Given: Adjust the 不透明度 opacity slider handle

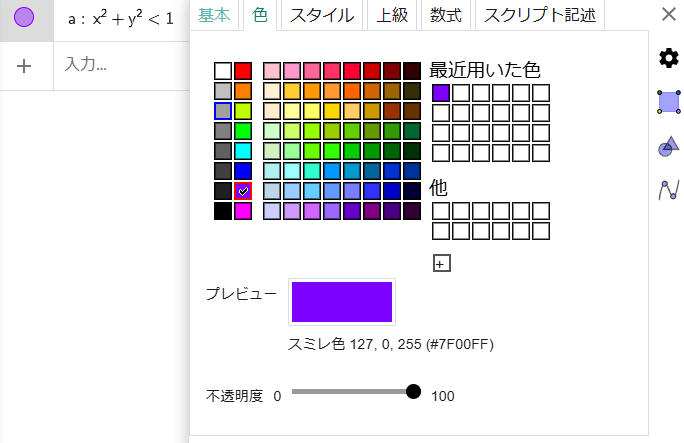Looking at the screenshot, I should point(413,392).
